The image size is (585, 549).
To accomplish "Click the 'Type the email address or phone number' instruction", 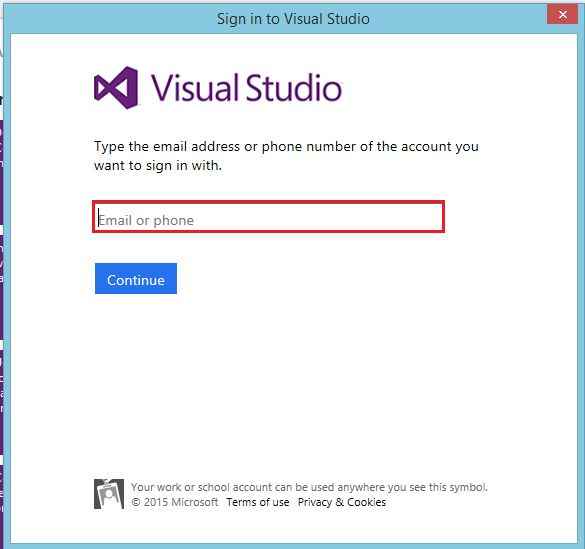I will pos(286,156).
